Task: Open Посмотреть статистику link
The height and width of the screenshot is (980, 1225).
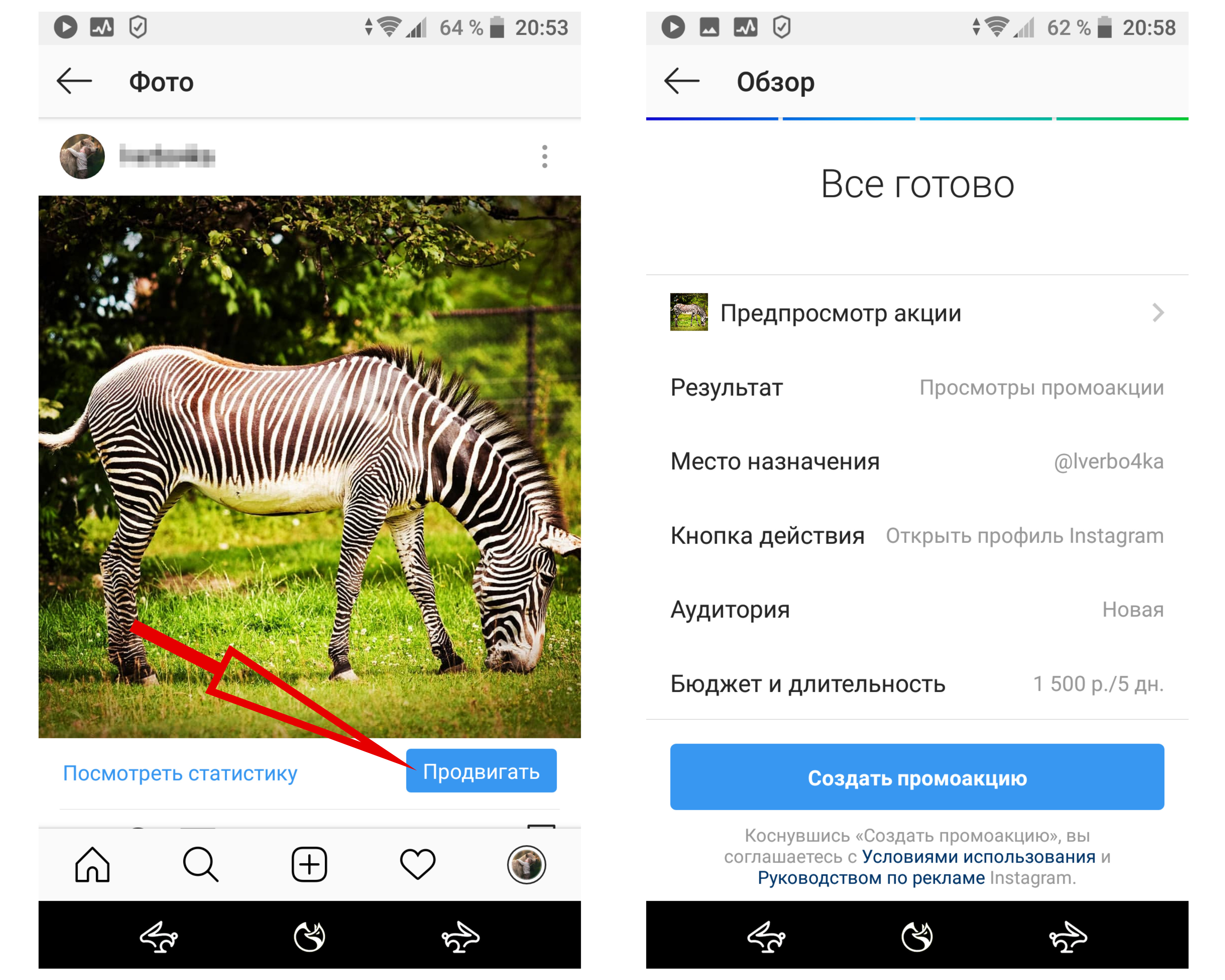Action: pos(180,773)
